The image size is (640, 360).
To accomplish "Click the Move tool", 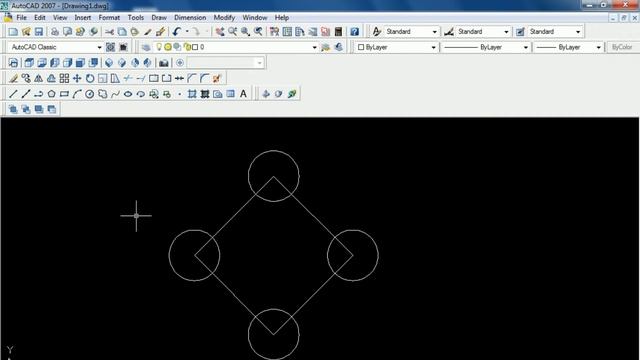I will click(77, 78).
